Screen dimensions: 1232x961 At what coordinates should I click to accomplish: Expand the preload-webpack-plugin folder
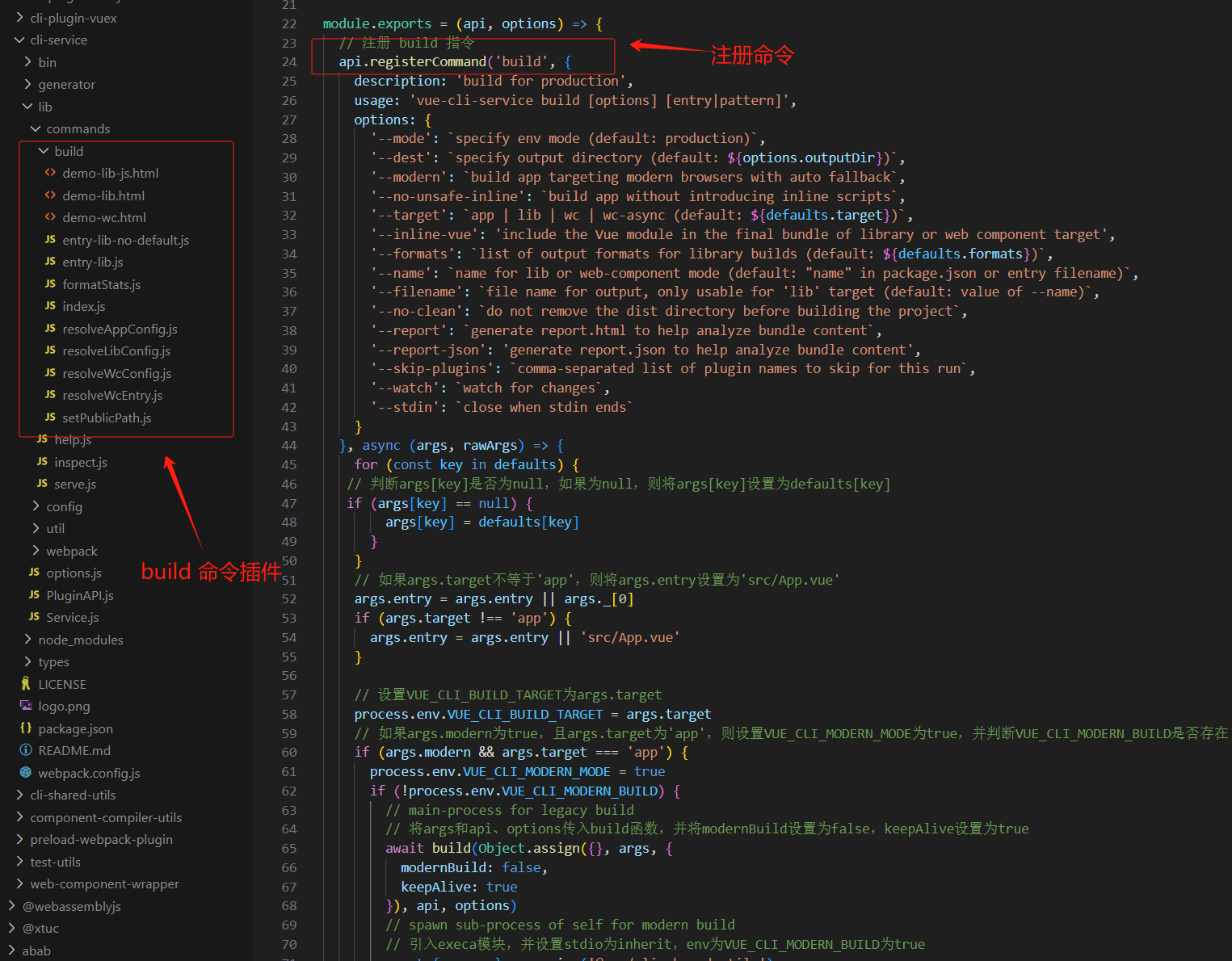(x=19, y=839)
